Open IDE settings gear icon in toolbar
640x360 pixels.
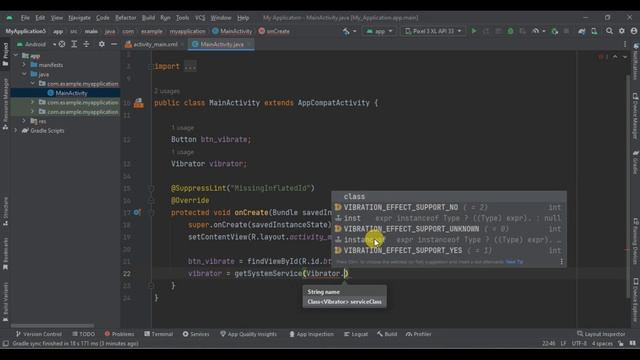(x=622, y=31)
